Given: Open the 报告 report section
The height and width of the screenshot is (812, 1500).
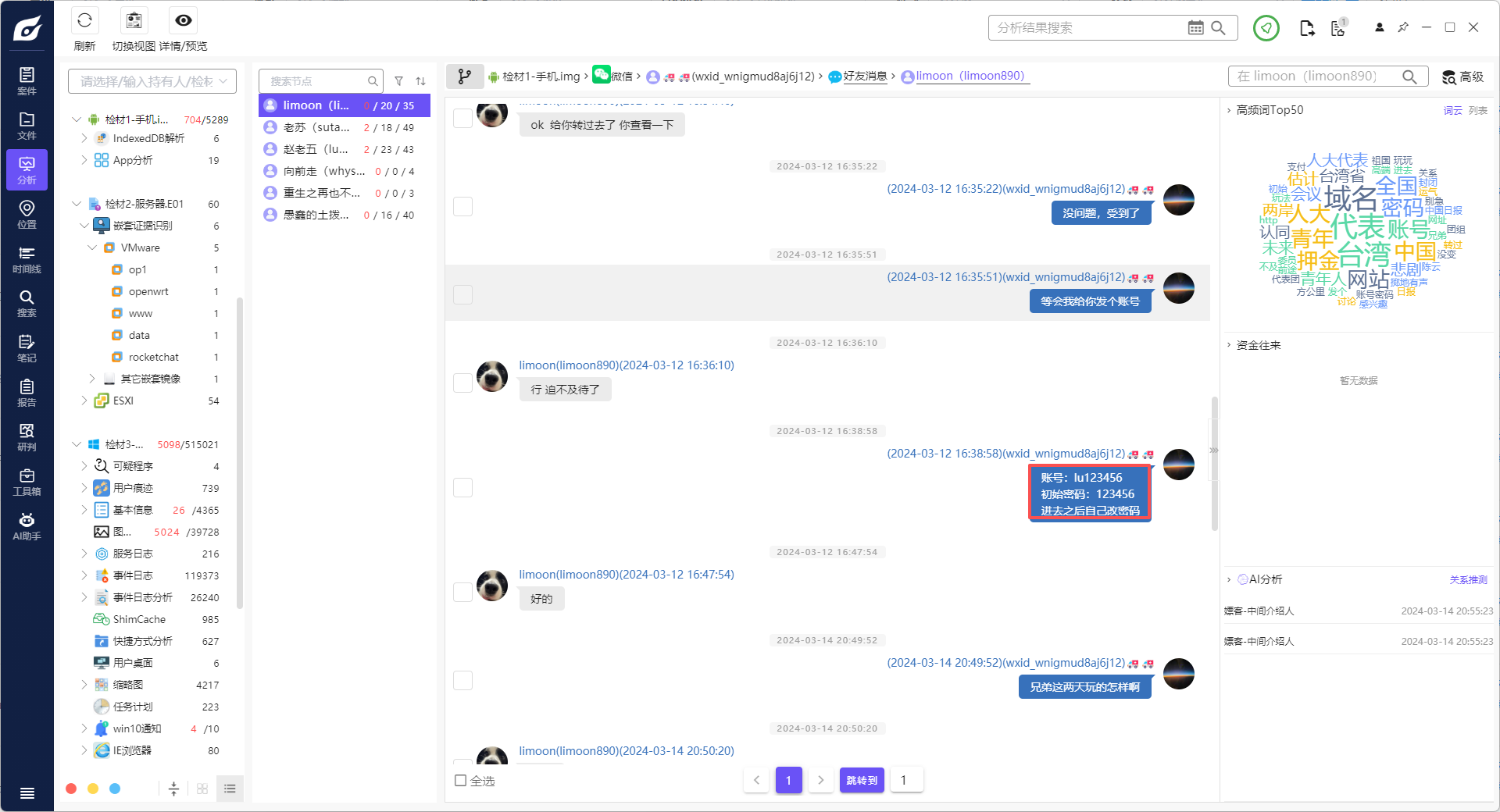Looking at the screenshot, I should (x=27, y=393).
